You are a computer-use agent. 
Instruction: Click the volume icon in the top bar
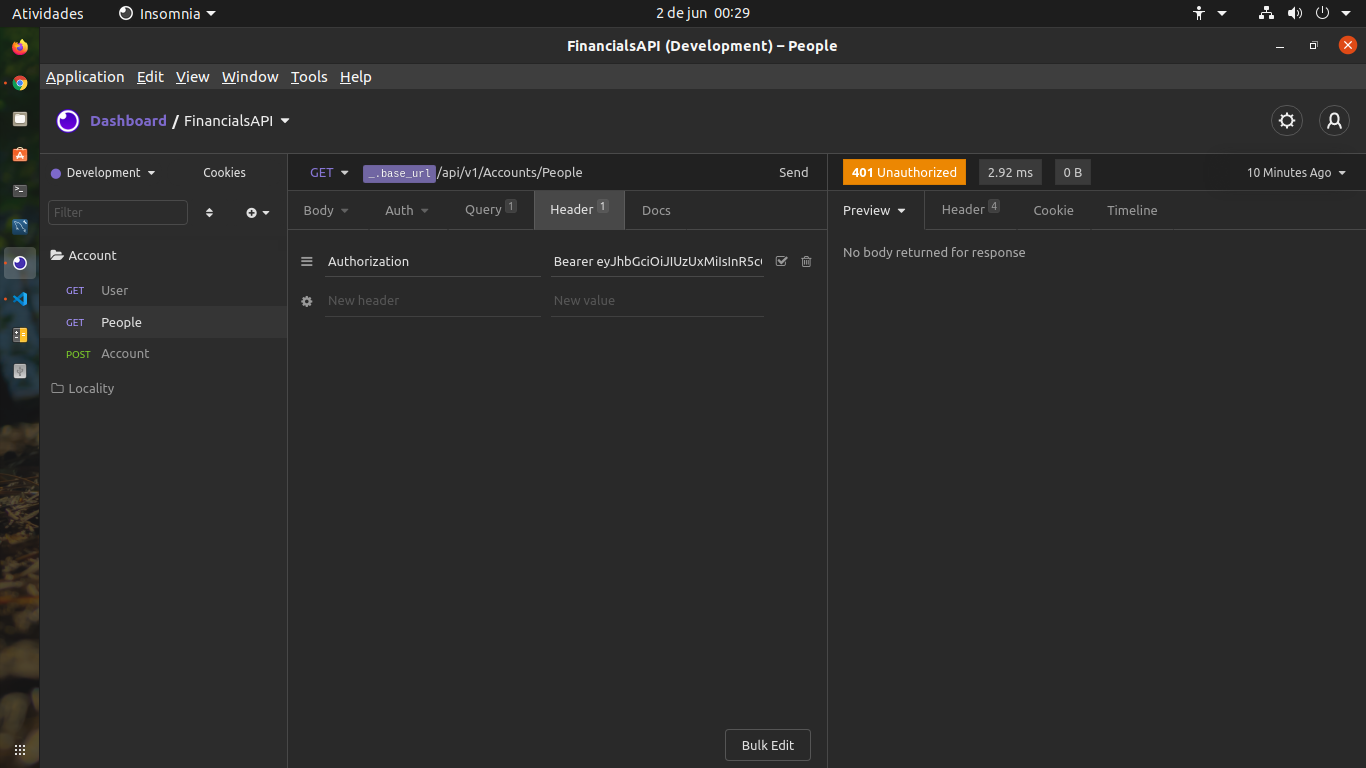click(1295, 13)
